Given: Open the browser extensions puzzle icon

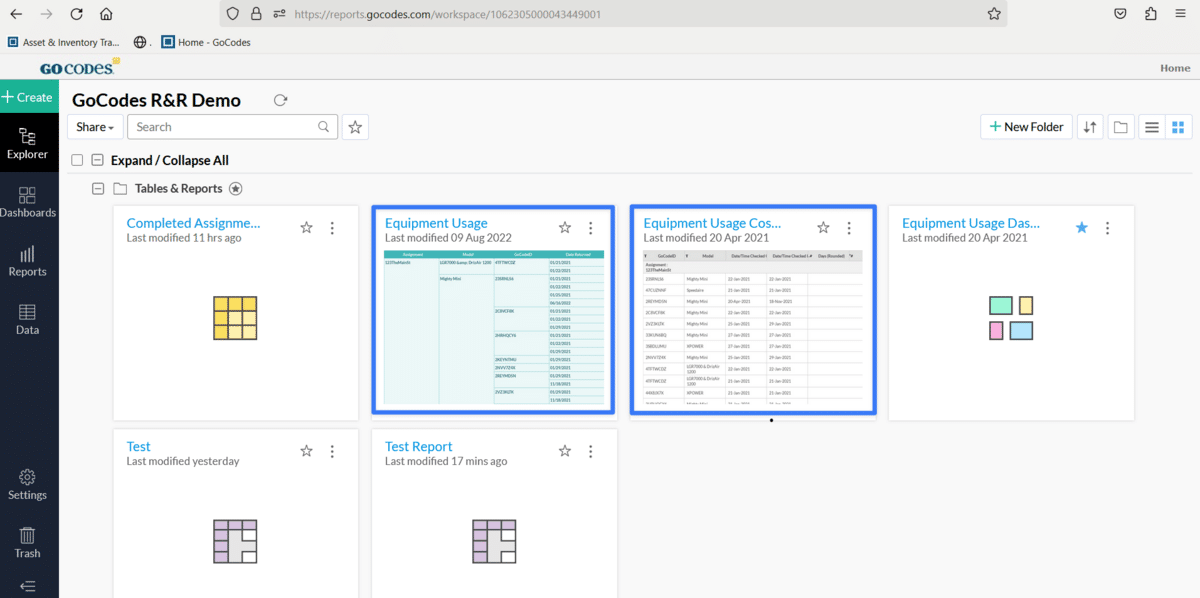Looking at the screenshot, I should pos(1151,14).
